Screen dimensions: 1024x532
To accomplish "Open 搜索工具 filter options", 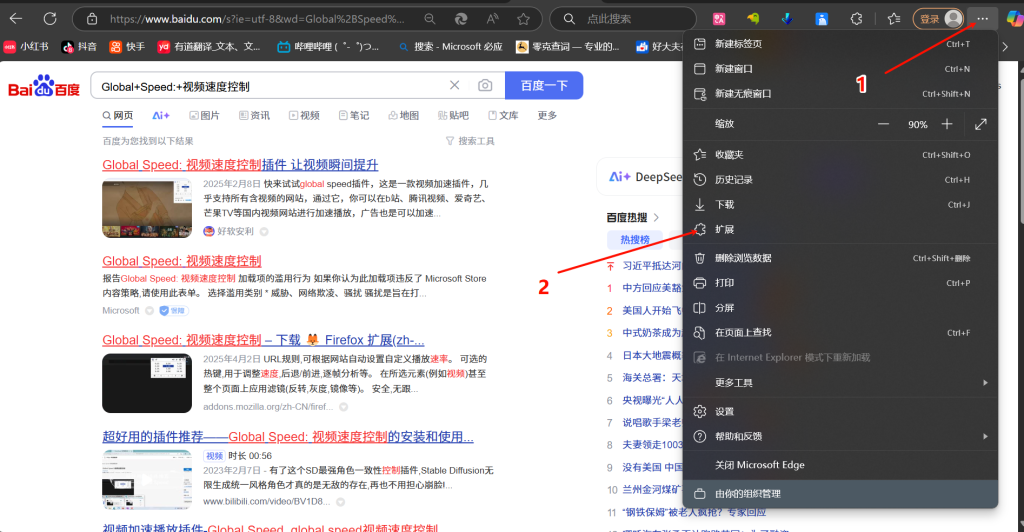I will [x=470, y=141].
